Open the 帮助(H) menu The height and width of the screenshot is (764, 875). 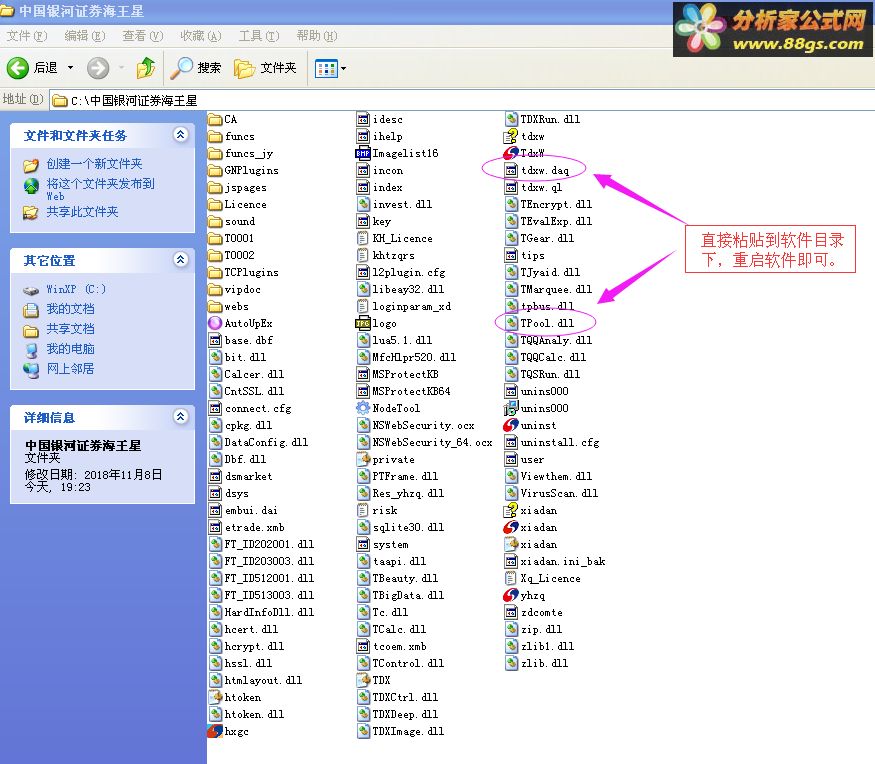pos(317,36)
